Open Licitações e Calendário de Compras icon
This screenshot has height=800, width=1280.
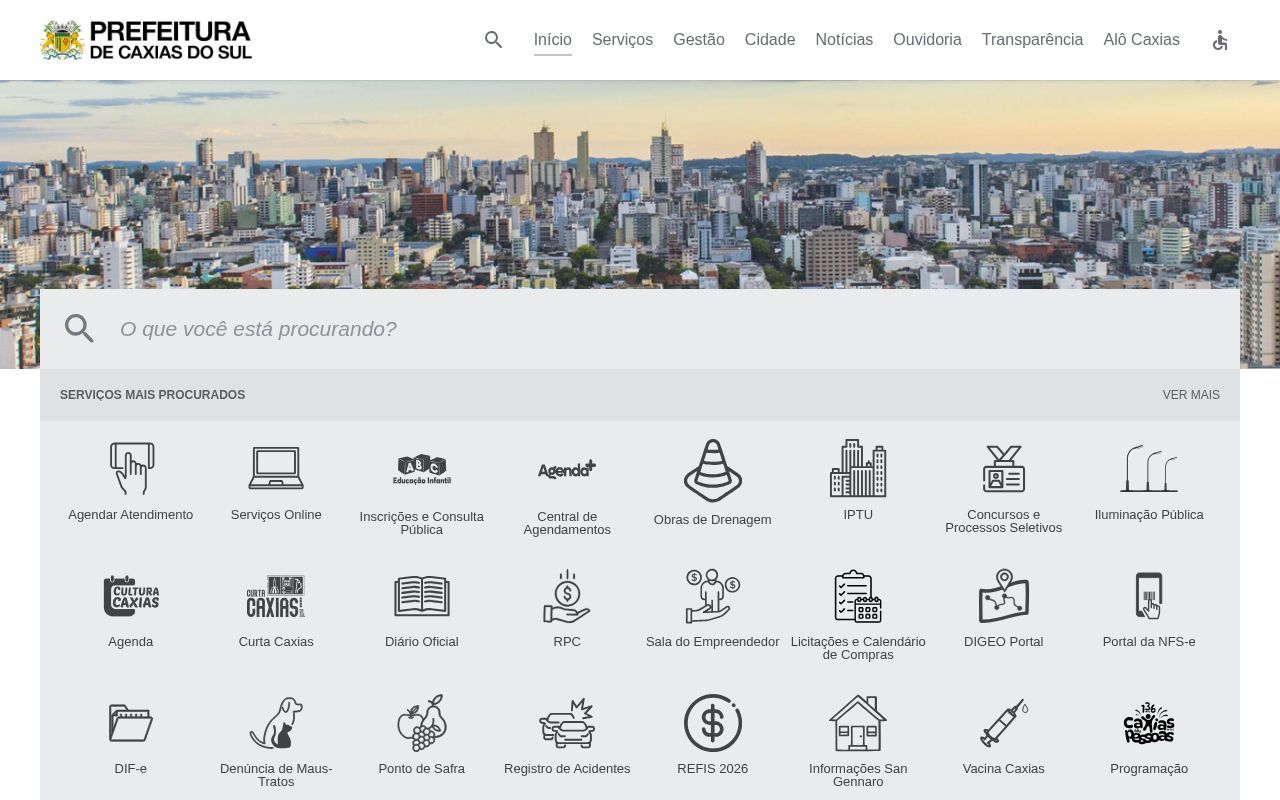pos(858,596)
